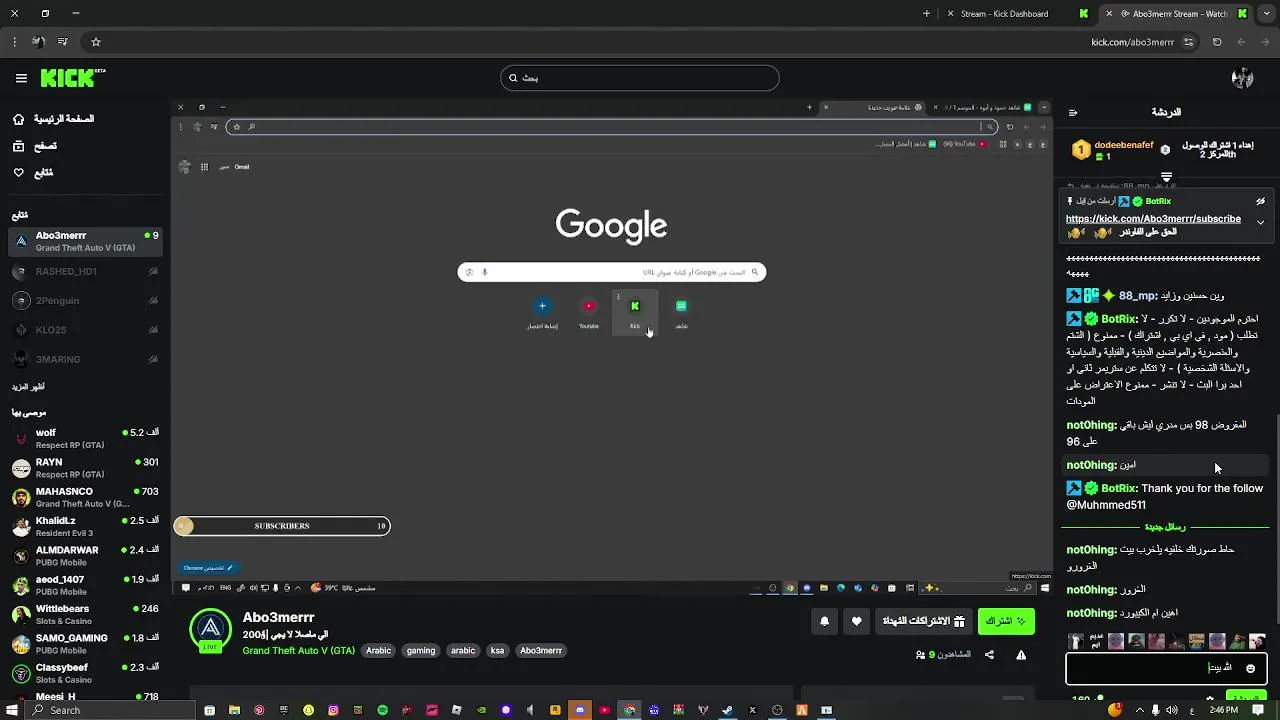1280x720 pixels.
Task: Expand the leaderboard down arrow in chat
Action: tap(1166, 177)
